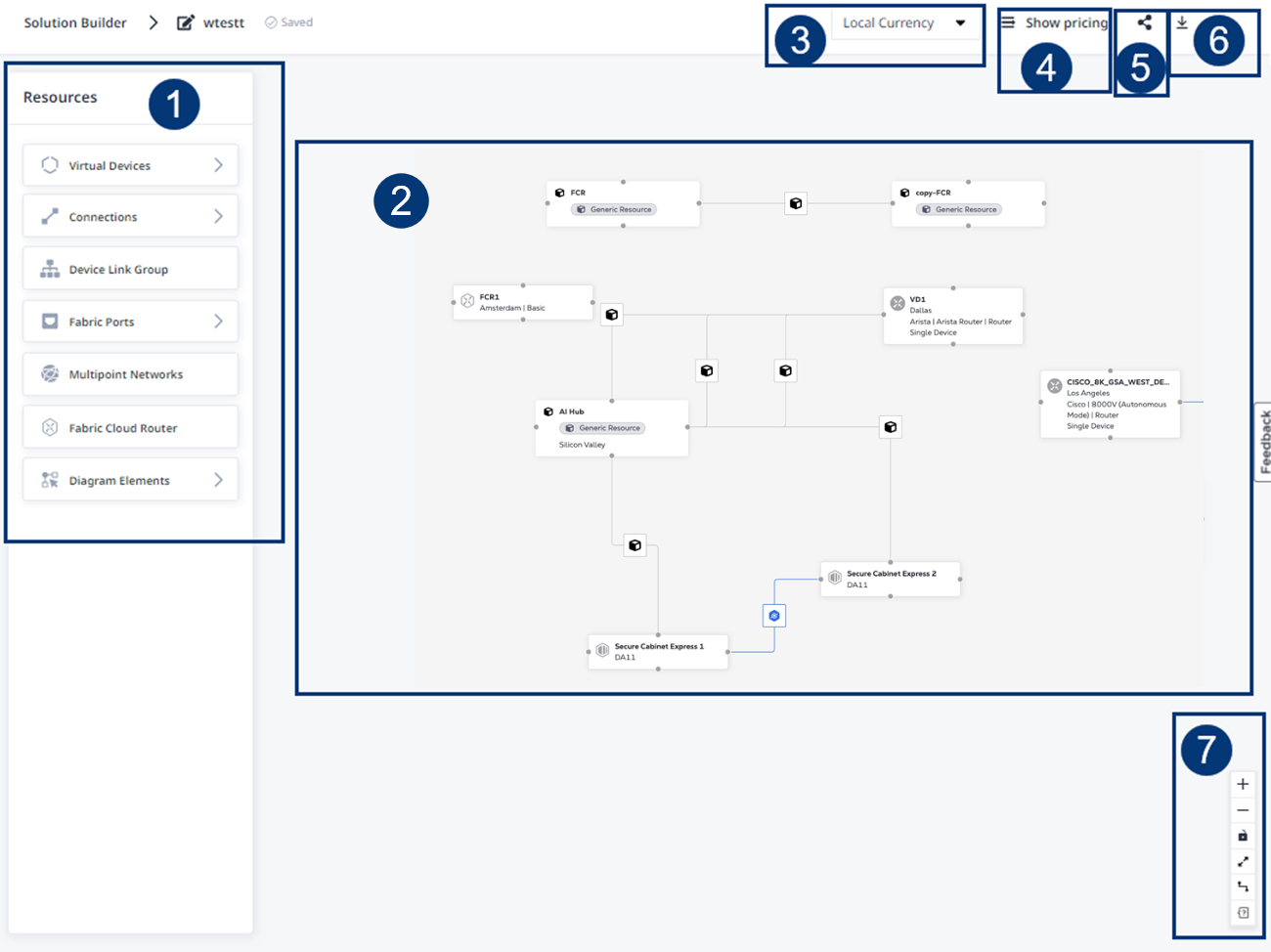Select the AI Hub node on the canvas
The image size is (1271, 952).
coord(611,427)
